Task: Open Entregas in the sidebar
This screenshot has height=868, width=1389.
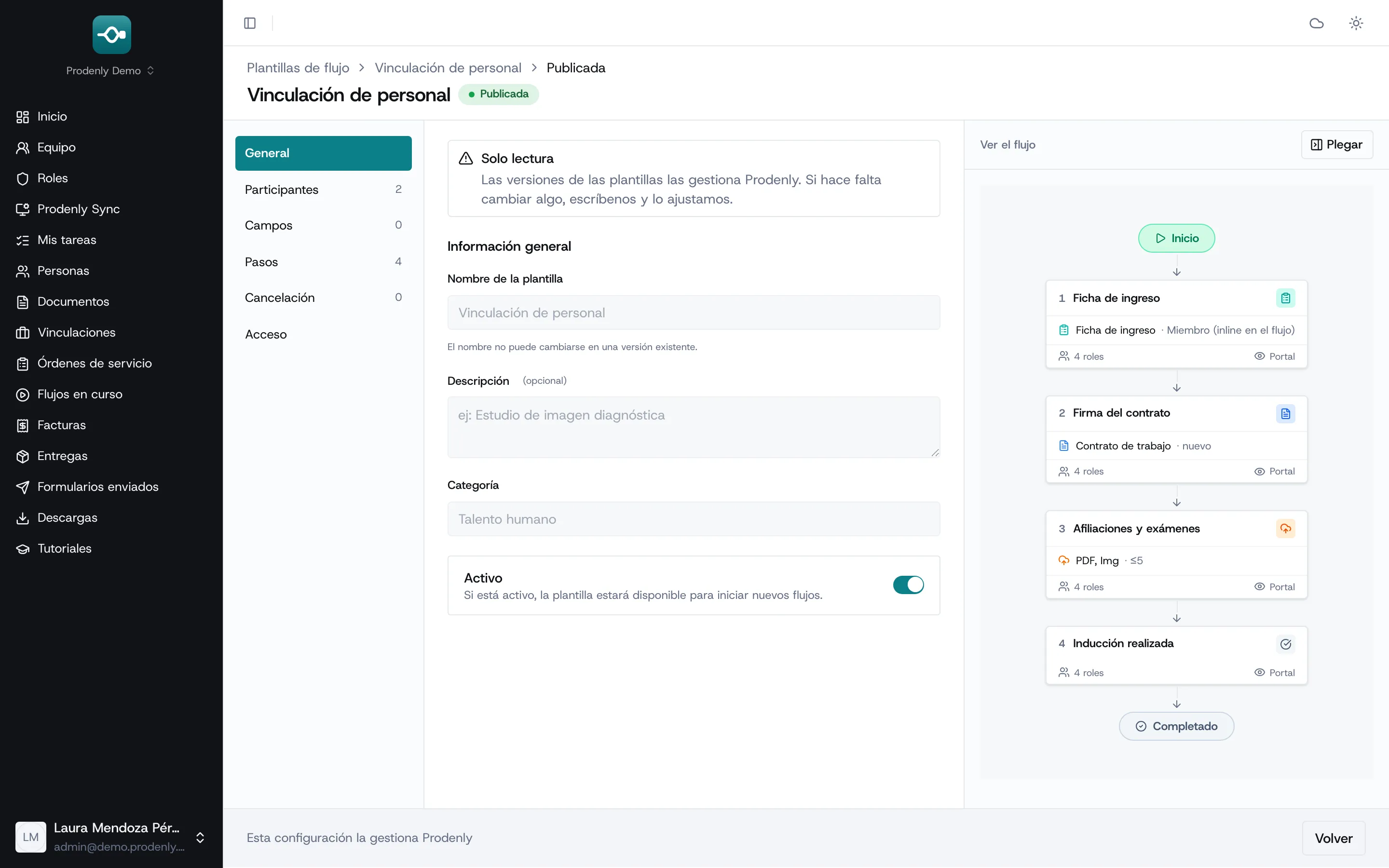Action: pos(111,456)
